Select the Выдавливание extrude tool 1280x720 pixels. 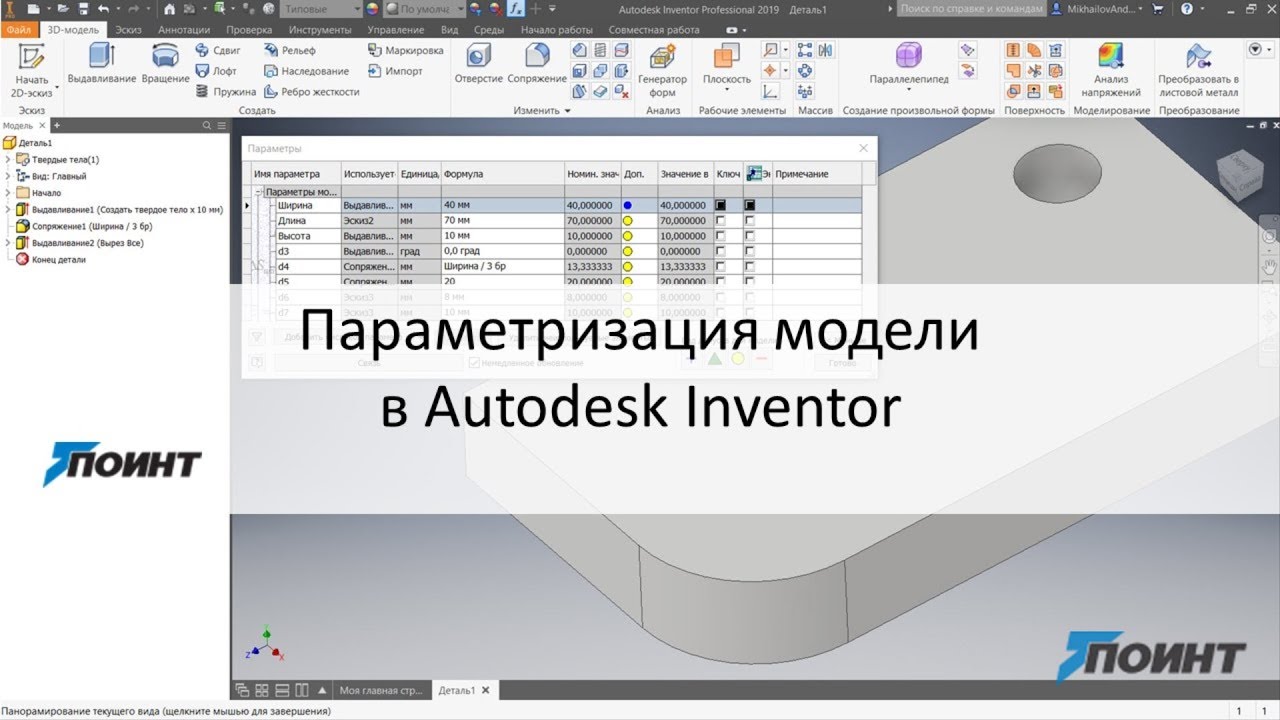click(102, 64)
